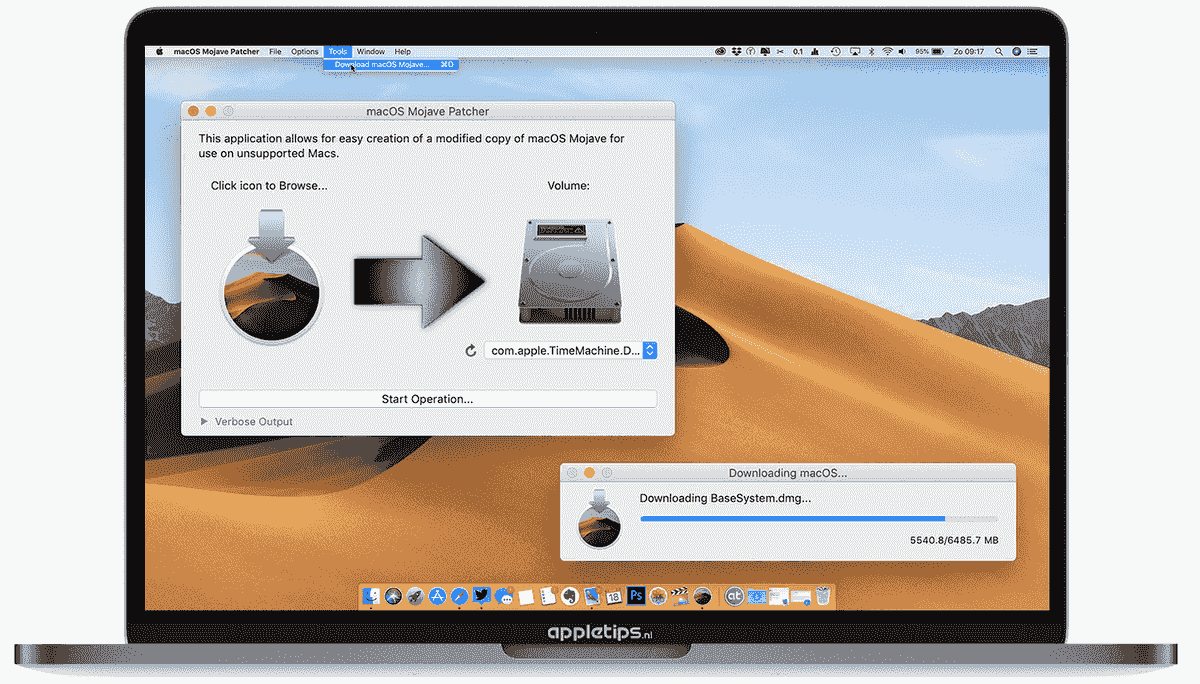Open the Options menu

(x=304, y=51)
